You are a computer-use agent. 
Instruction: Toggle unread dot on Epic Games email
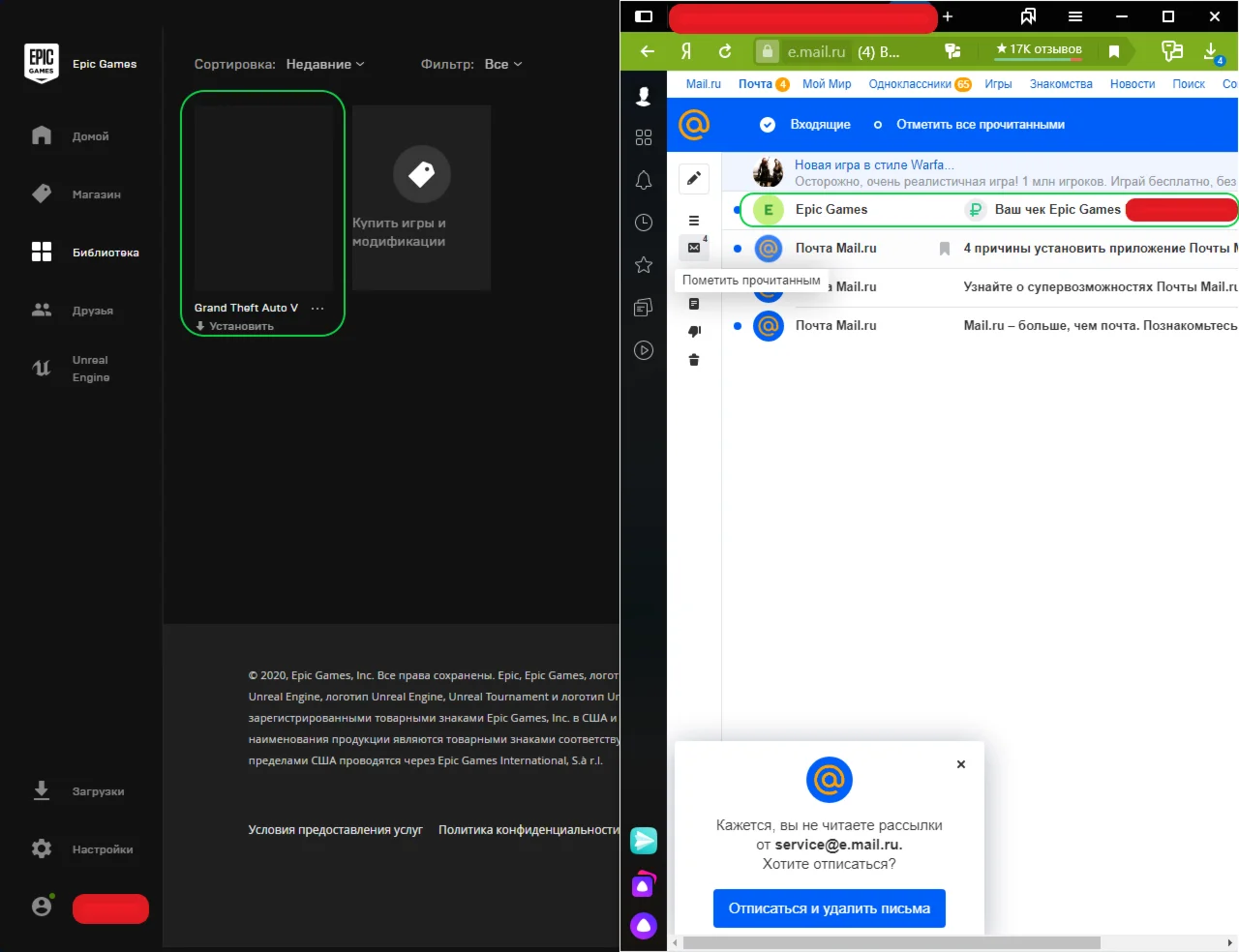pyautogui.click(x=738, y=210)
